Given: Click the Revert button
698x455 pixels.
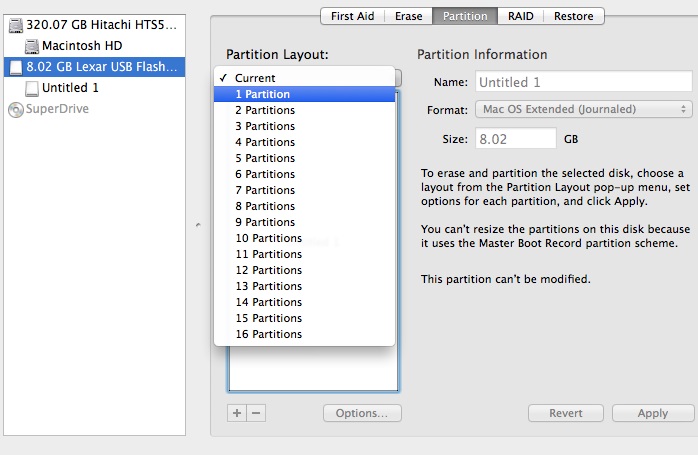Looking at the screenshot, I should 565,413.
